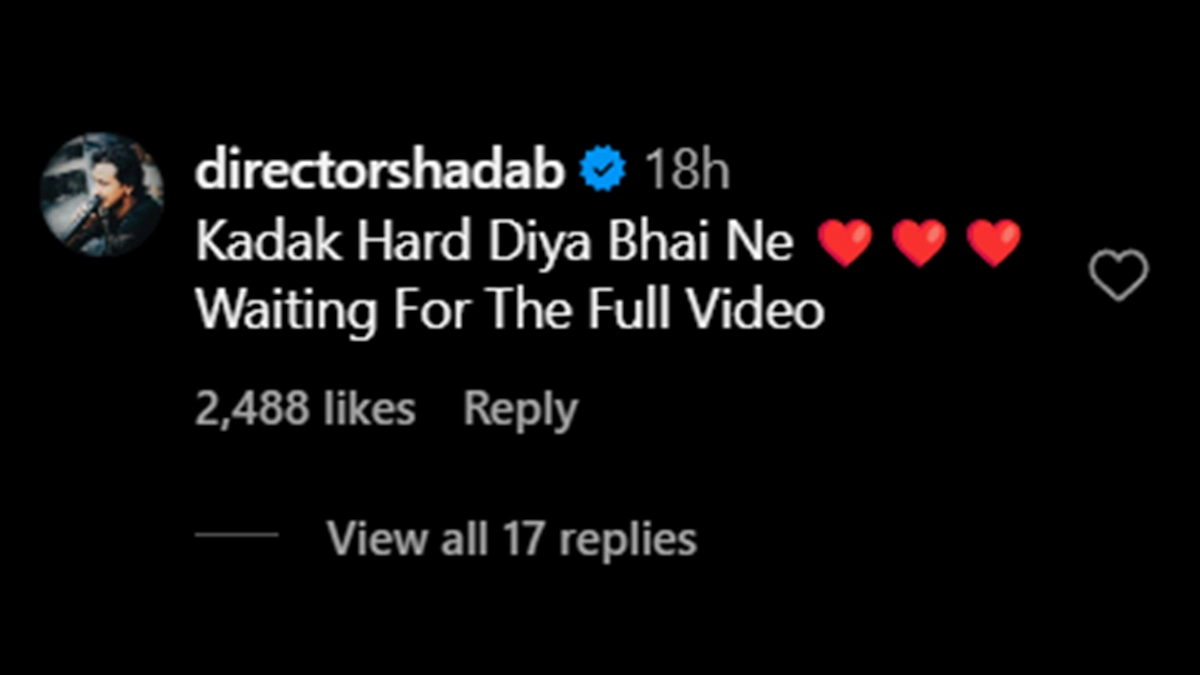This screenshot has width=1200, height=675.
Task: Show the 2,488 likes list
Action: (305, 409)
